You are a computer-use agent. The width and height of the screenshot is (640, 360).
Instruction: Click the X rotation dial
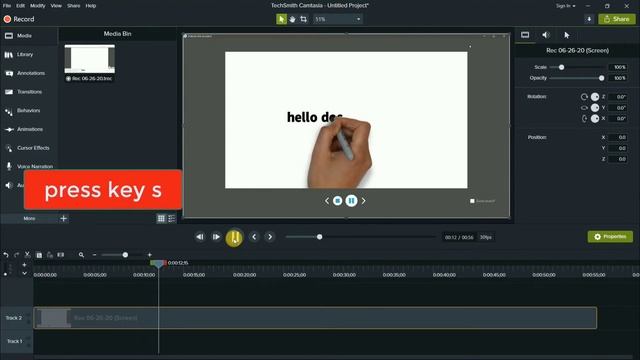point(595,119)
